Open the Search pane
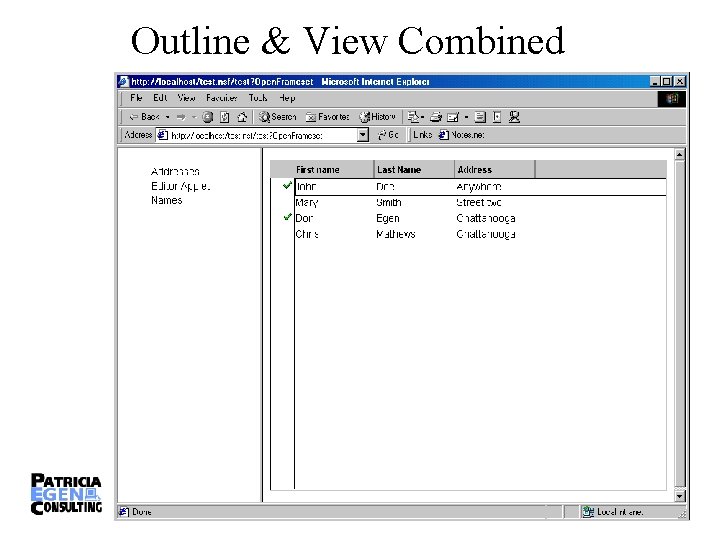 click(277, 117)
